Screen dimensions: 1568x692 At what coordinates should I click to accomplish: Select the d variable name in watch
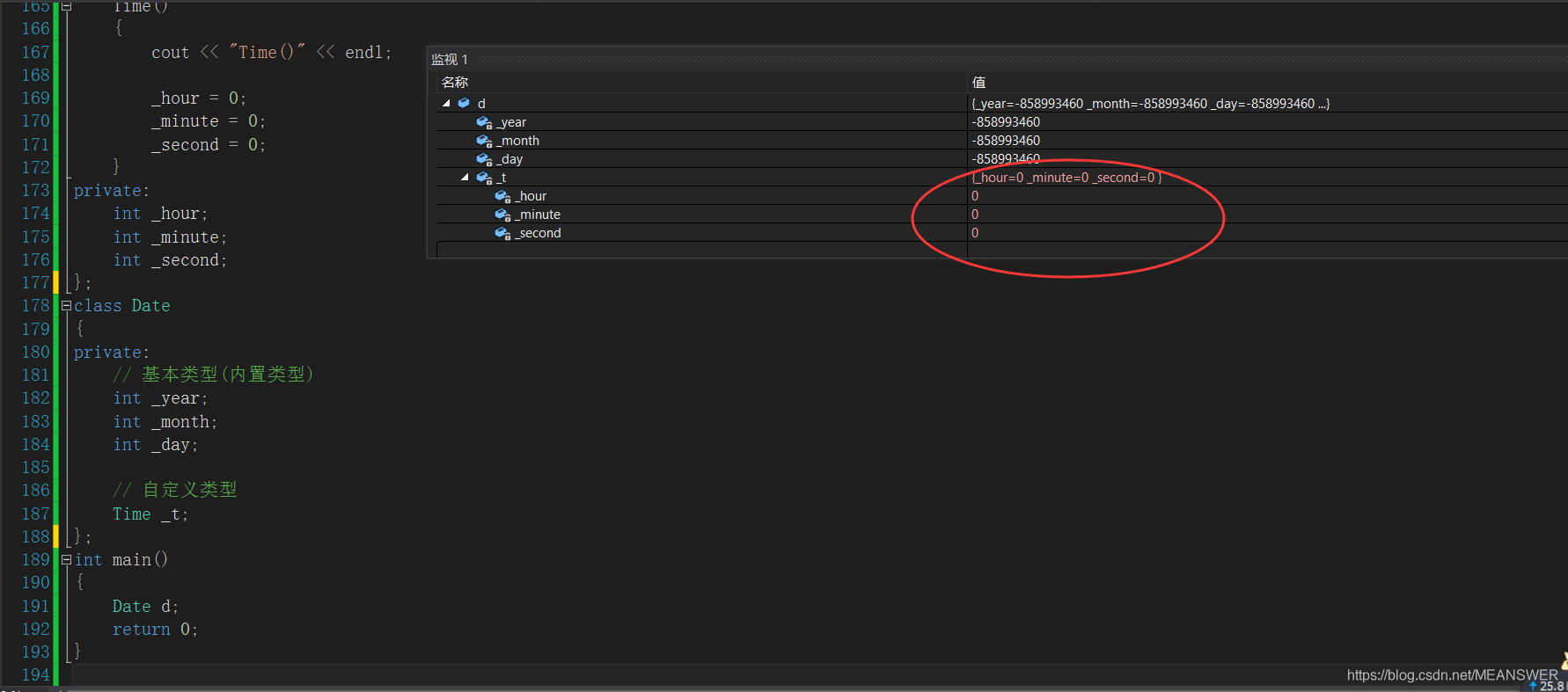point(481,103)
